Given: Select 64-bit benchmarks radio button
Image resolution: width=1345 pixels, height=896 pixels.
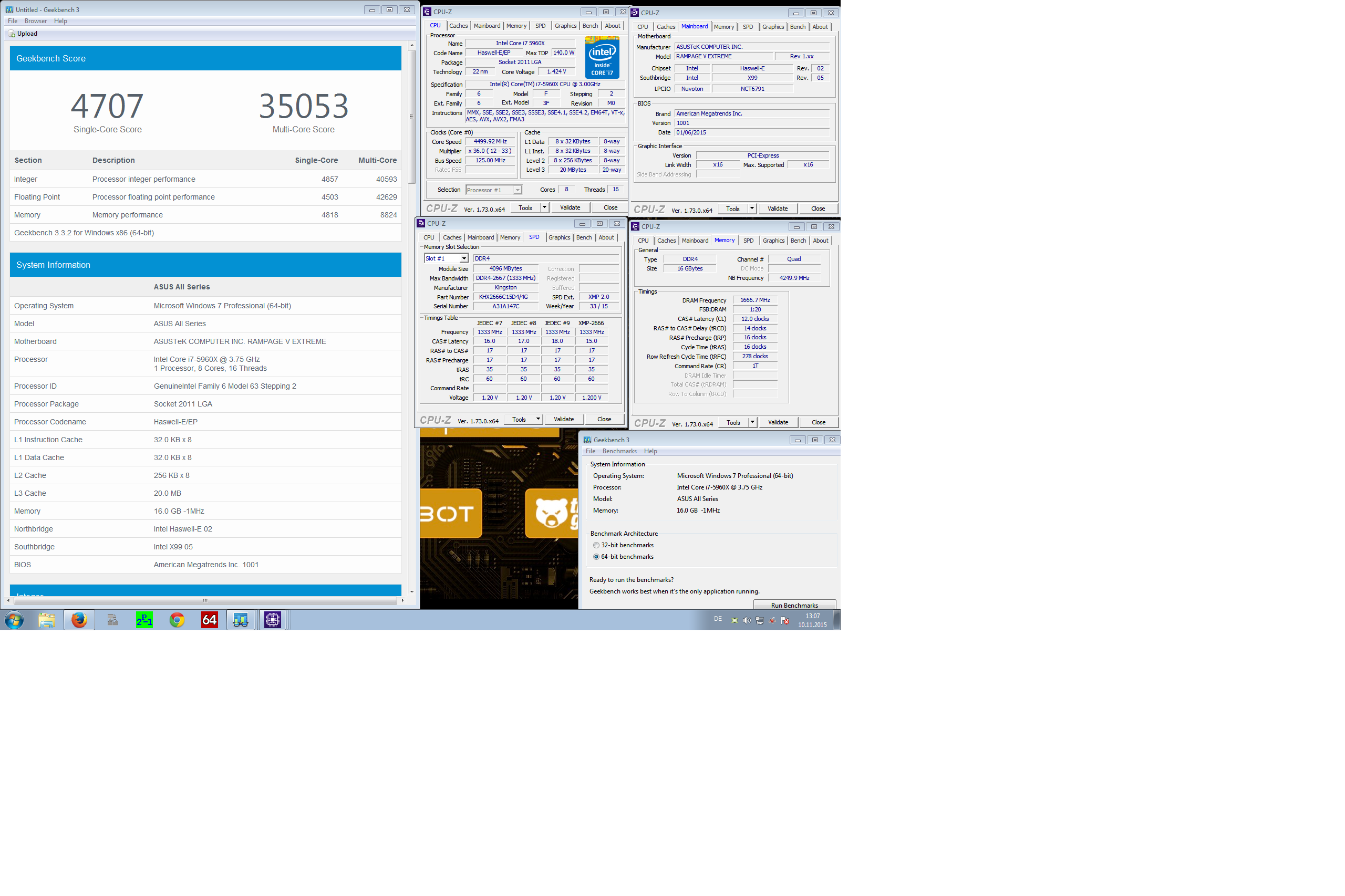Looking at the screenshot, I should pyautogui.click(x=596, y=557).
